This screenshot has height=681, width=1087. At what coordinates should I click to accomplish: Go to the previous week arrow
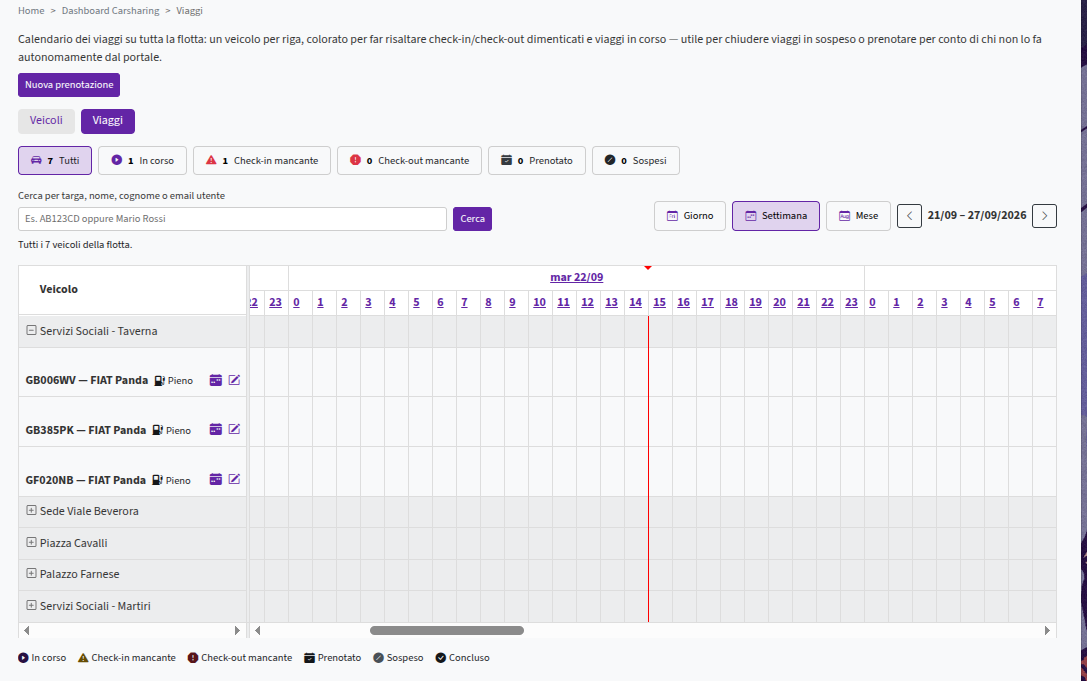click(910, 216)
